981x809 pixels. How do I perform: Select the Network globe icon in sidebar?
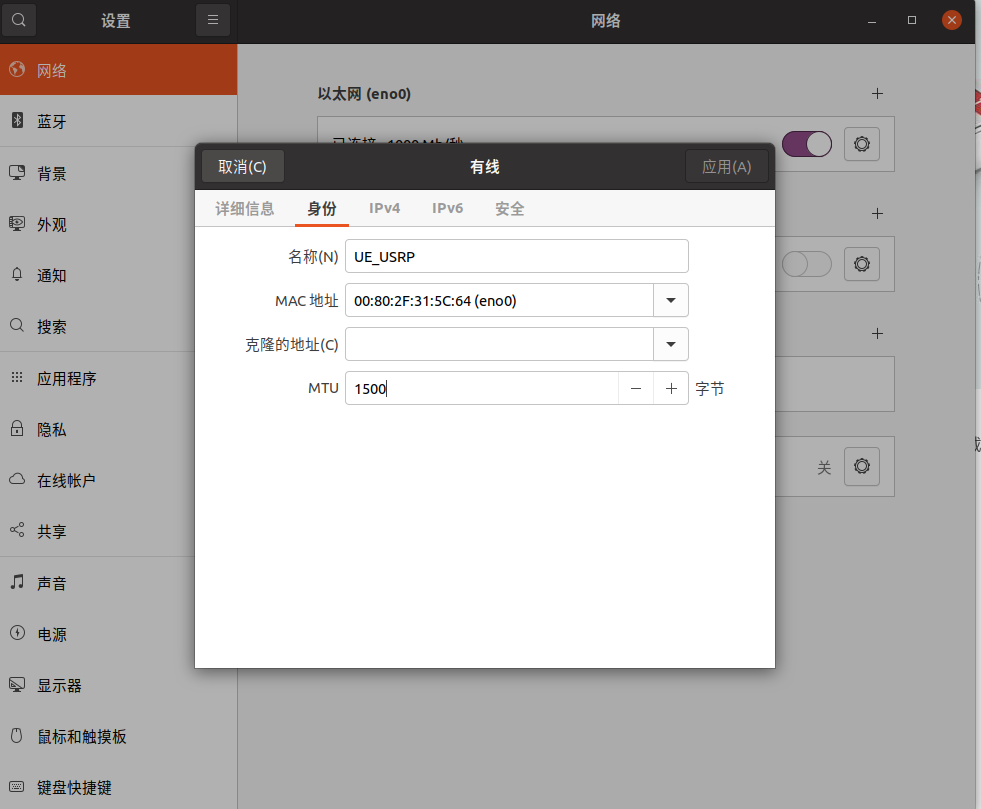(18, 69)
